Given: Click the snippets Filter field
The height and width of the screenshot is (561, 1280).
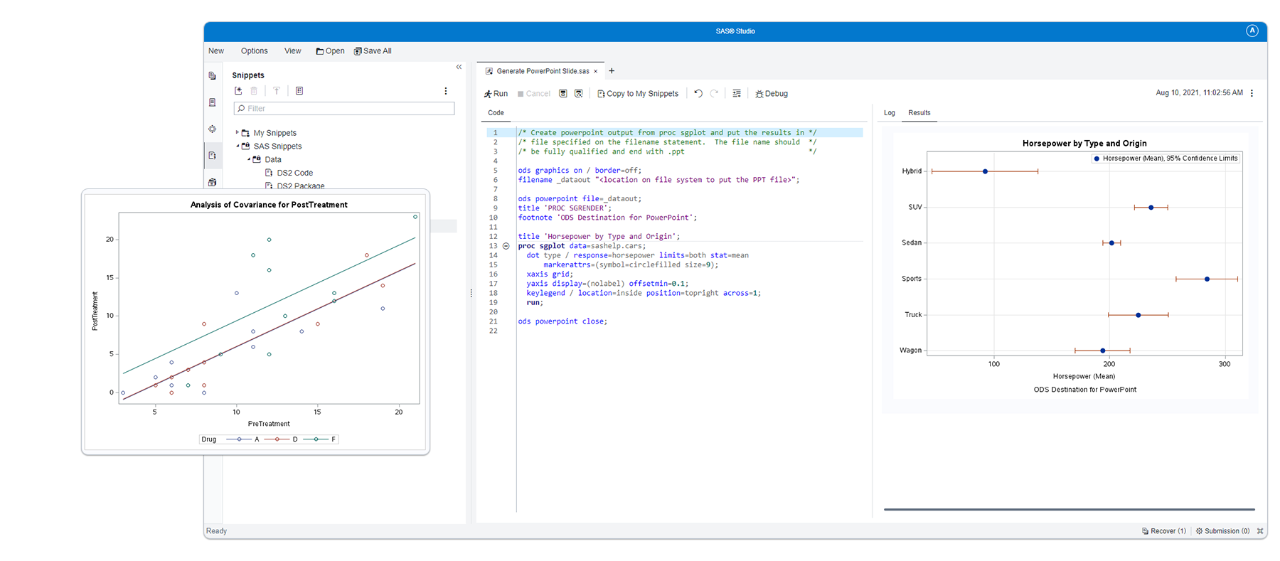Looking at the screenshot, I should 344,108.
